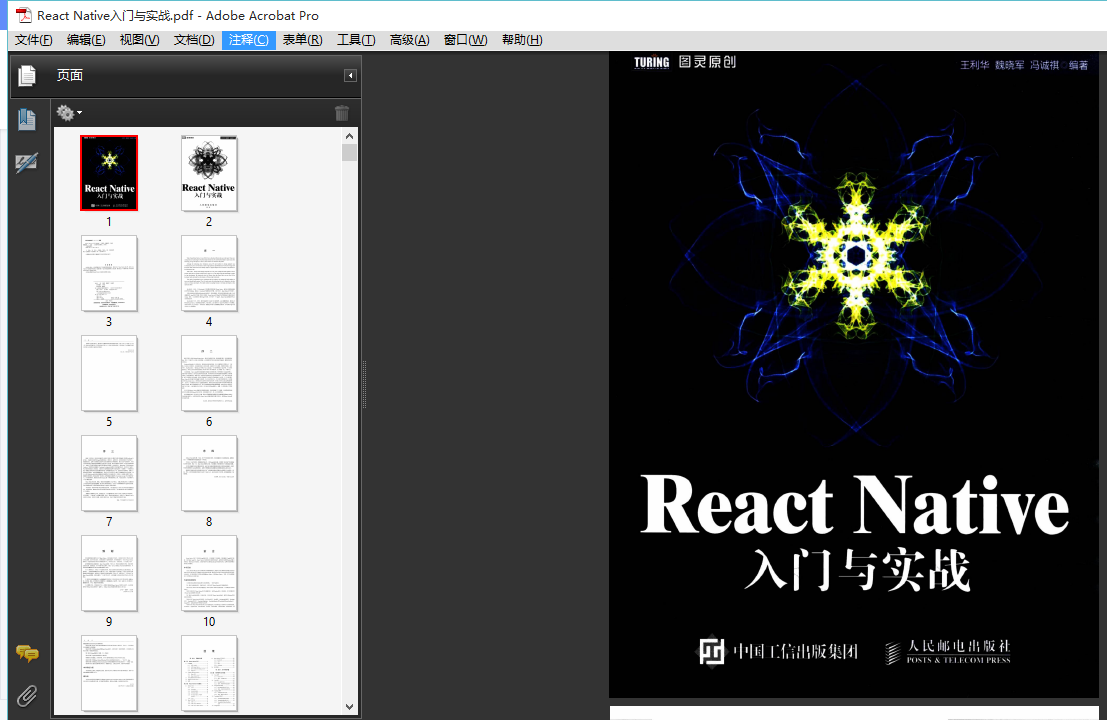Open the 编辑(E) menu

click(86, 40)
